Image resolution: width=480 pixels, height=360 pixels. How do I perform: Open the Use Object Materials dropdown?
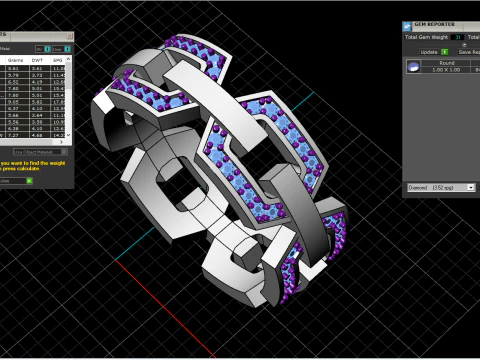[40, 152]
